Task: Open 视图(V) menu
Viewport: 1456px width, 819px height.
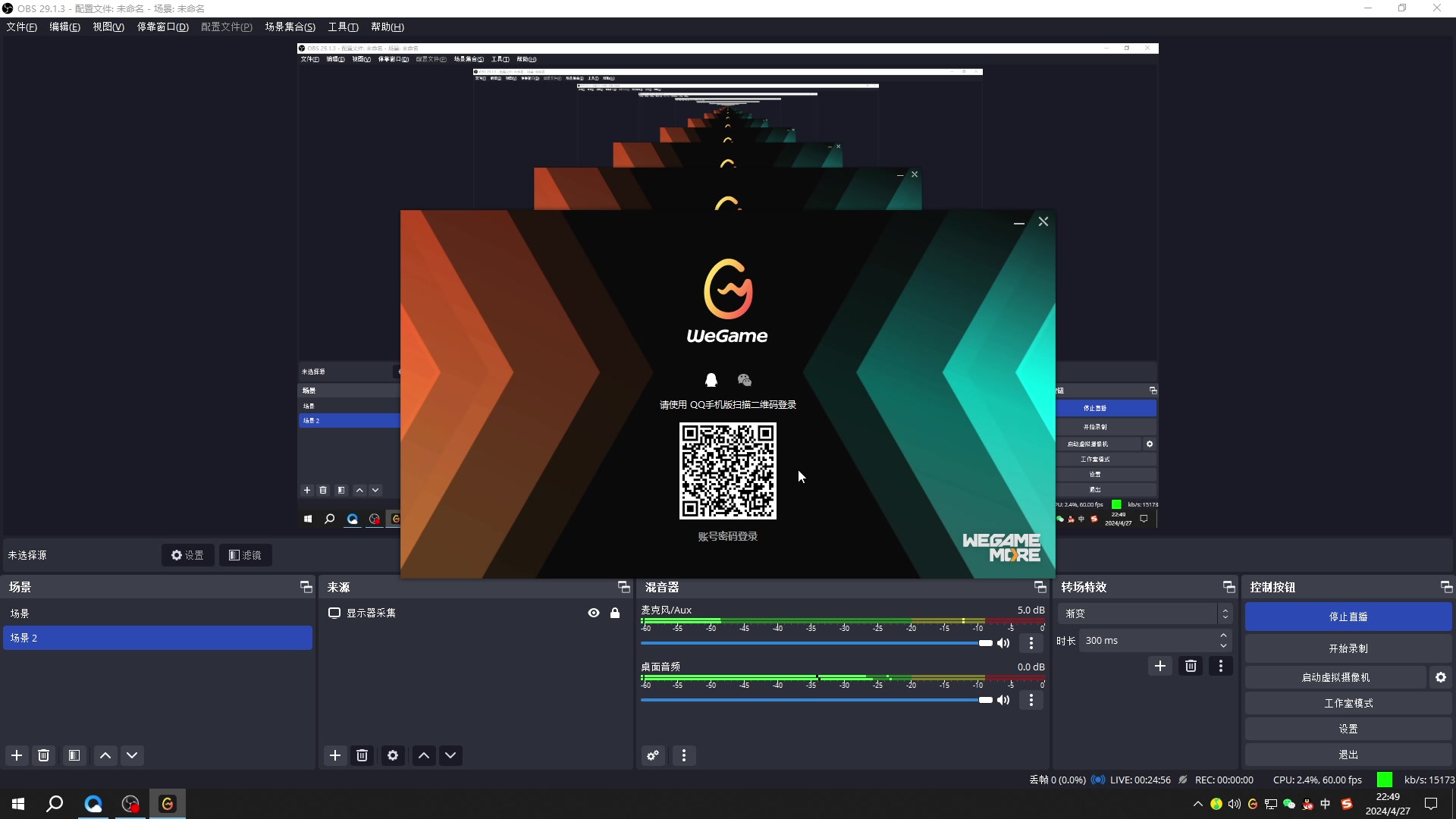Action: [x=108, y=27]
